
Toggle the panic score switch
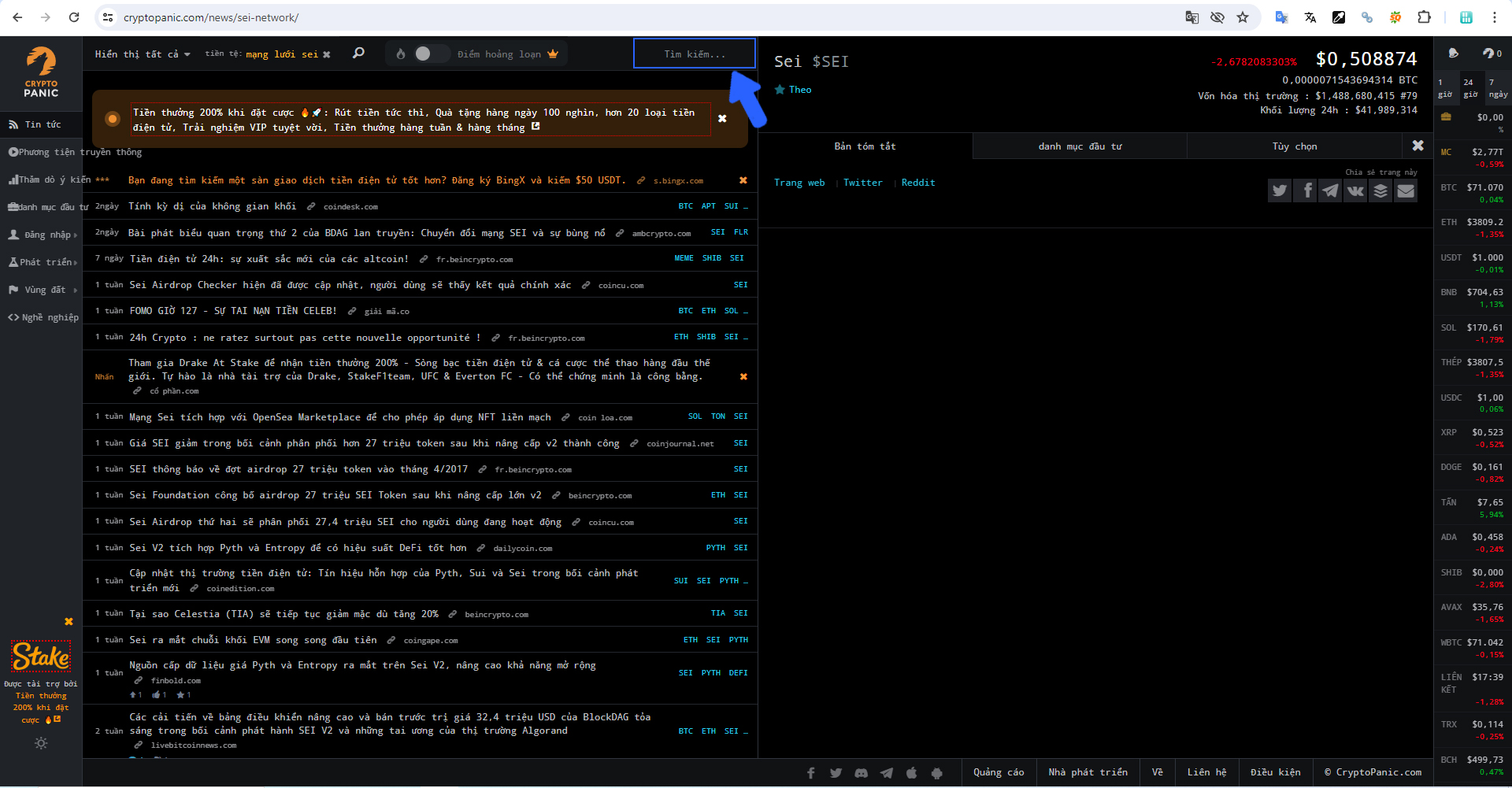click(431, 54)
